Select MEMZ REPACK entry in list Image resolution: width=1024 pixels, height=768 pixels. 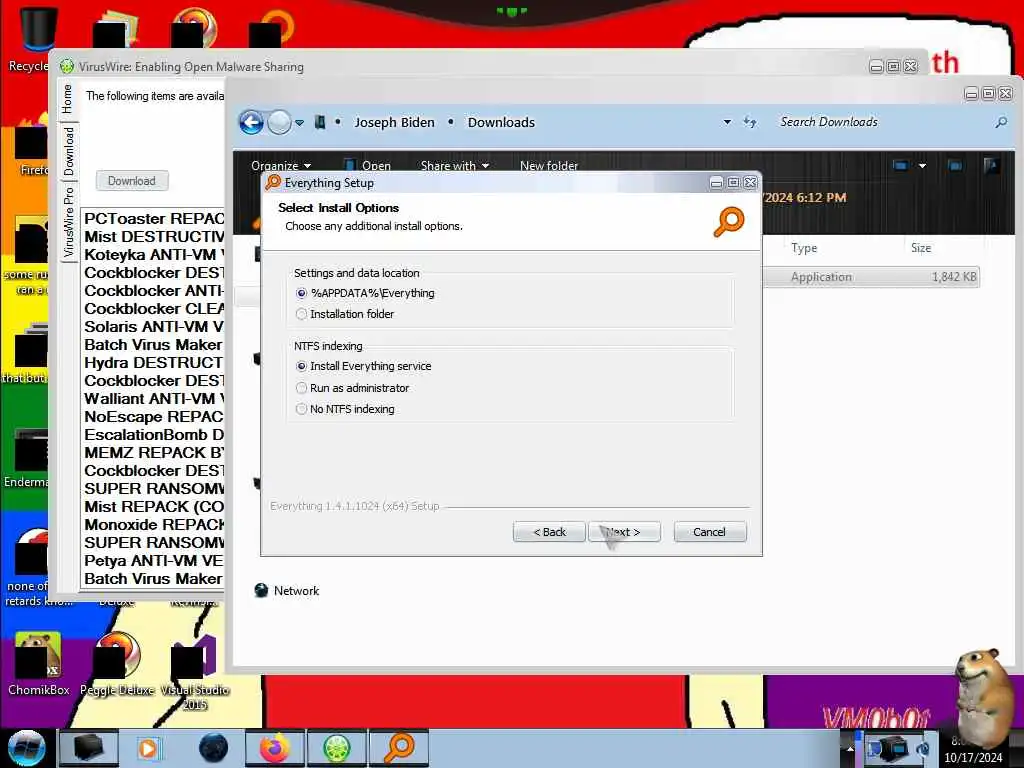pyautogui.click(x=154, y=453)
